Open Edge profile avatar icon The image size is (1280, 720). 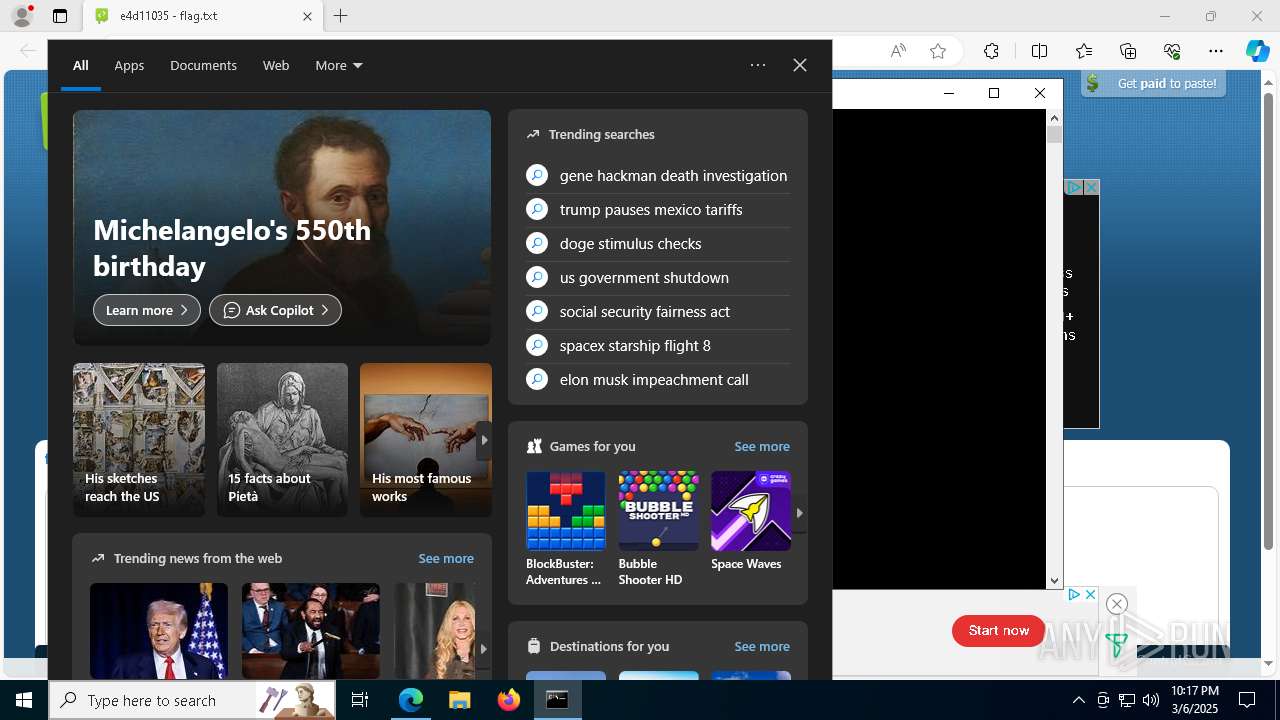(22, 16)
